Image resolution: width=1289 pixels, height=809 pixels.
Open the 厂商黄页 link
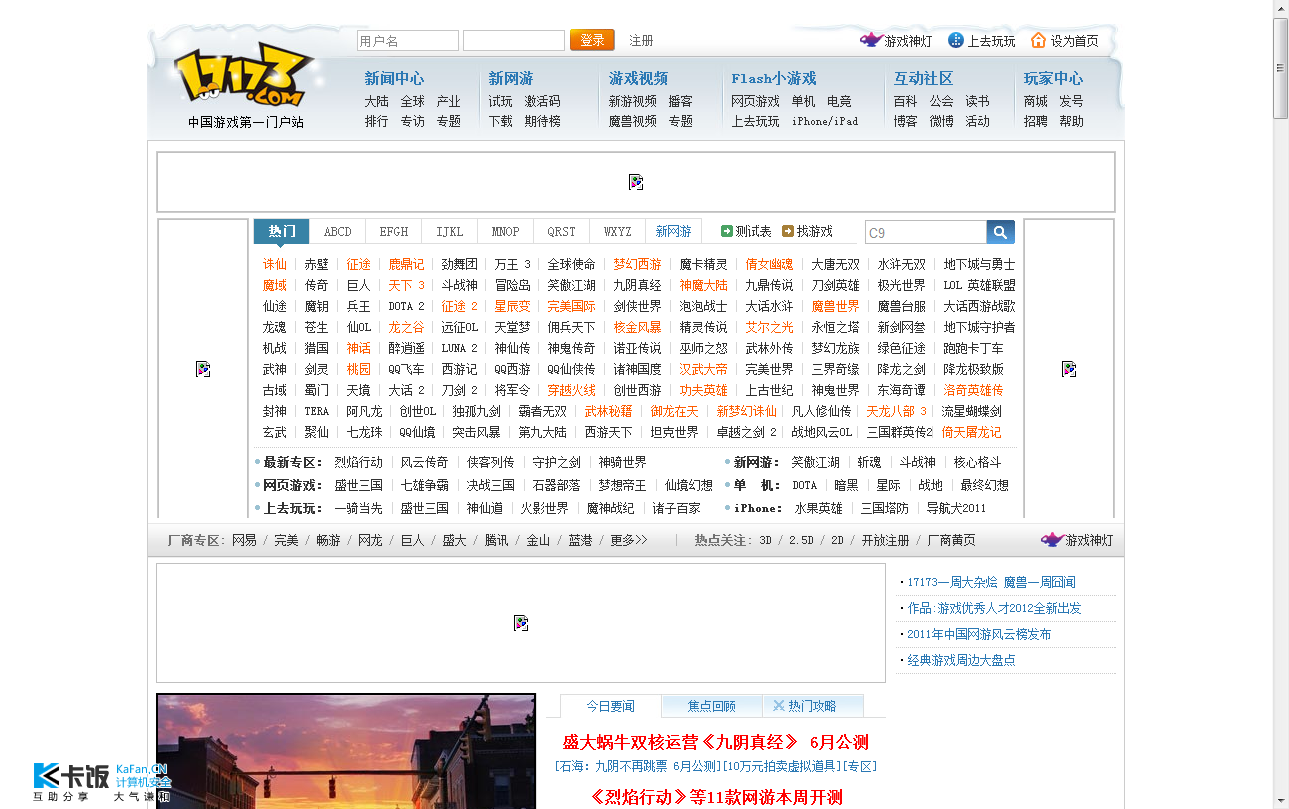tap(951, 540)
